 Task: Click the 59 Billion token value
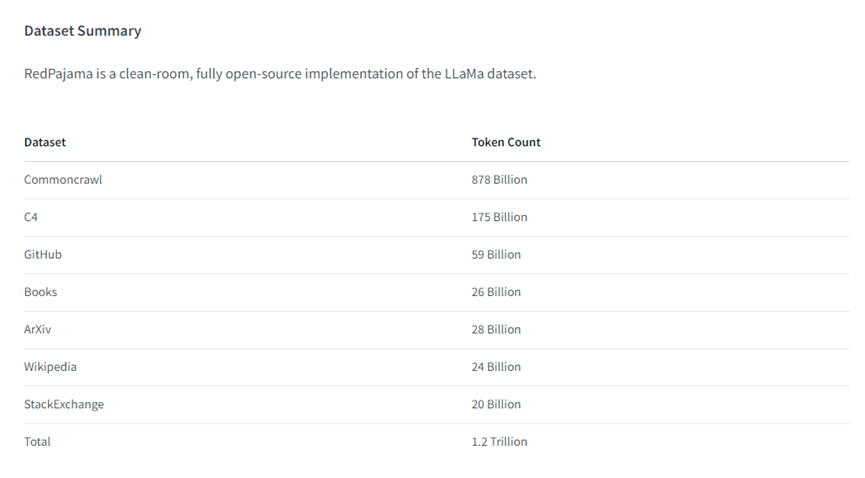tap(496, 255)
